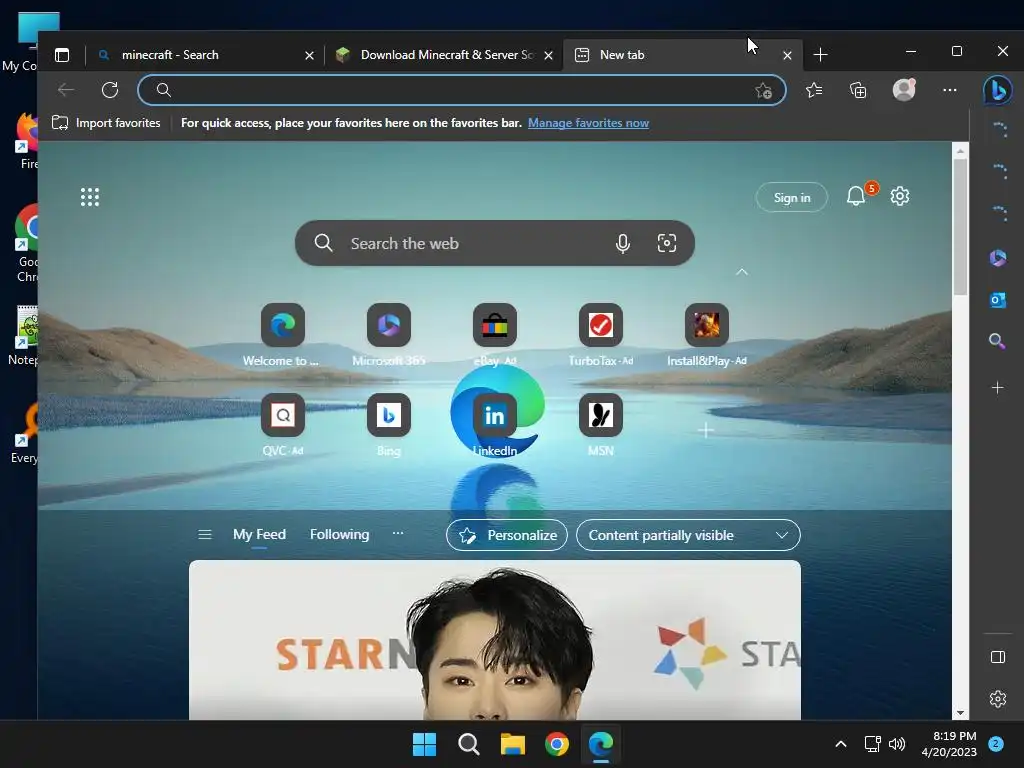Click Import favorites button

pos(106,123)
